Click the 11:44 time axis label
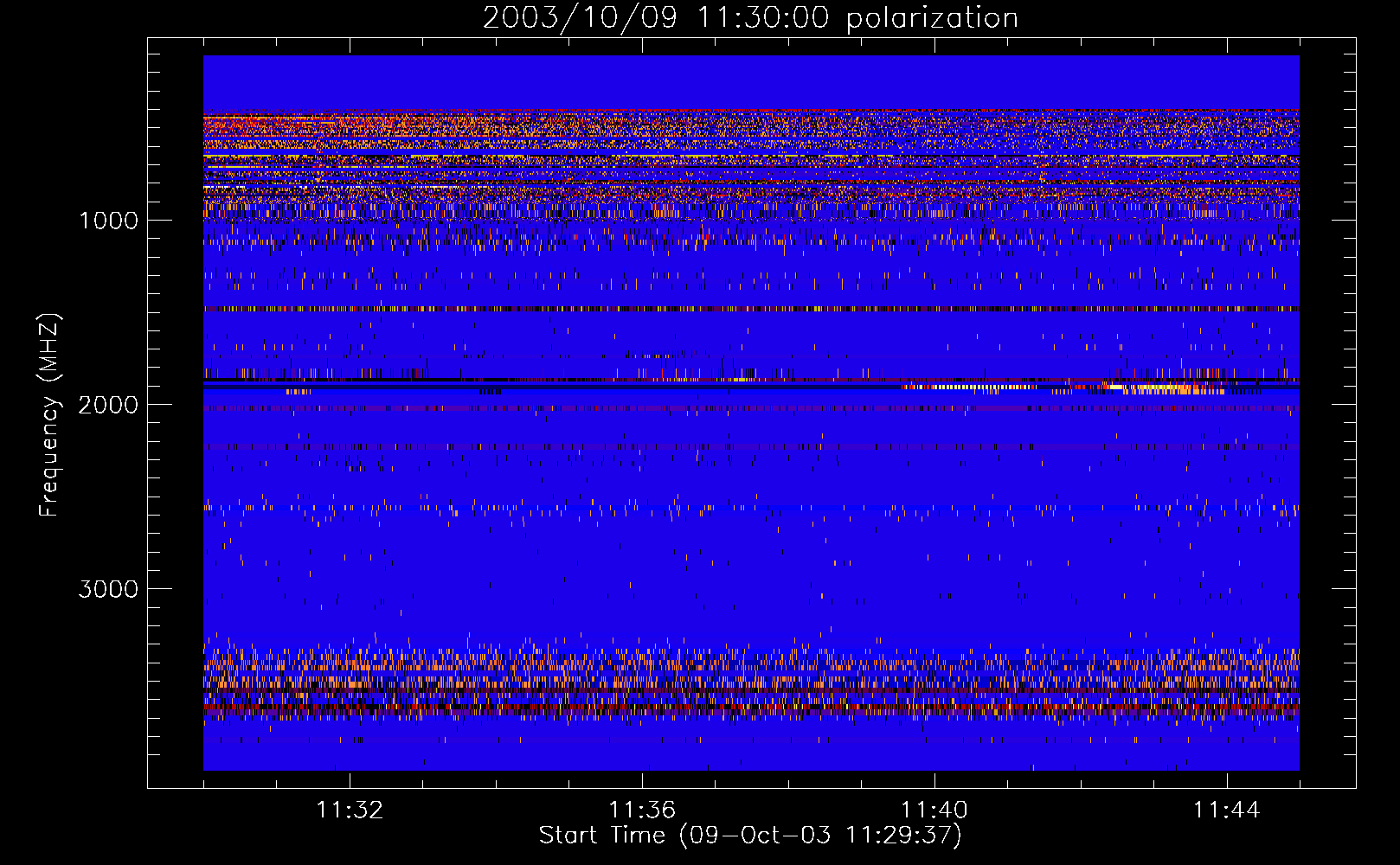Image resolution: width=1400 pixels, height=865 pixels. pyautogui.click(x=1227, y=811)
